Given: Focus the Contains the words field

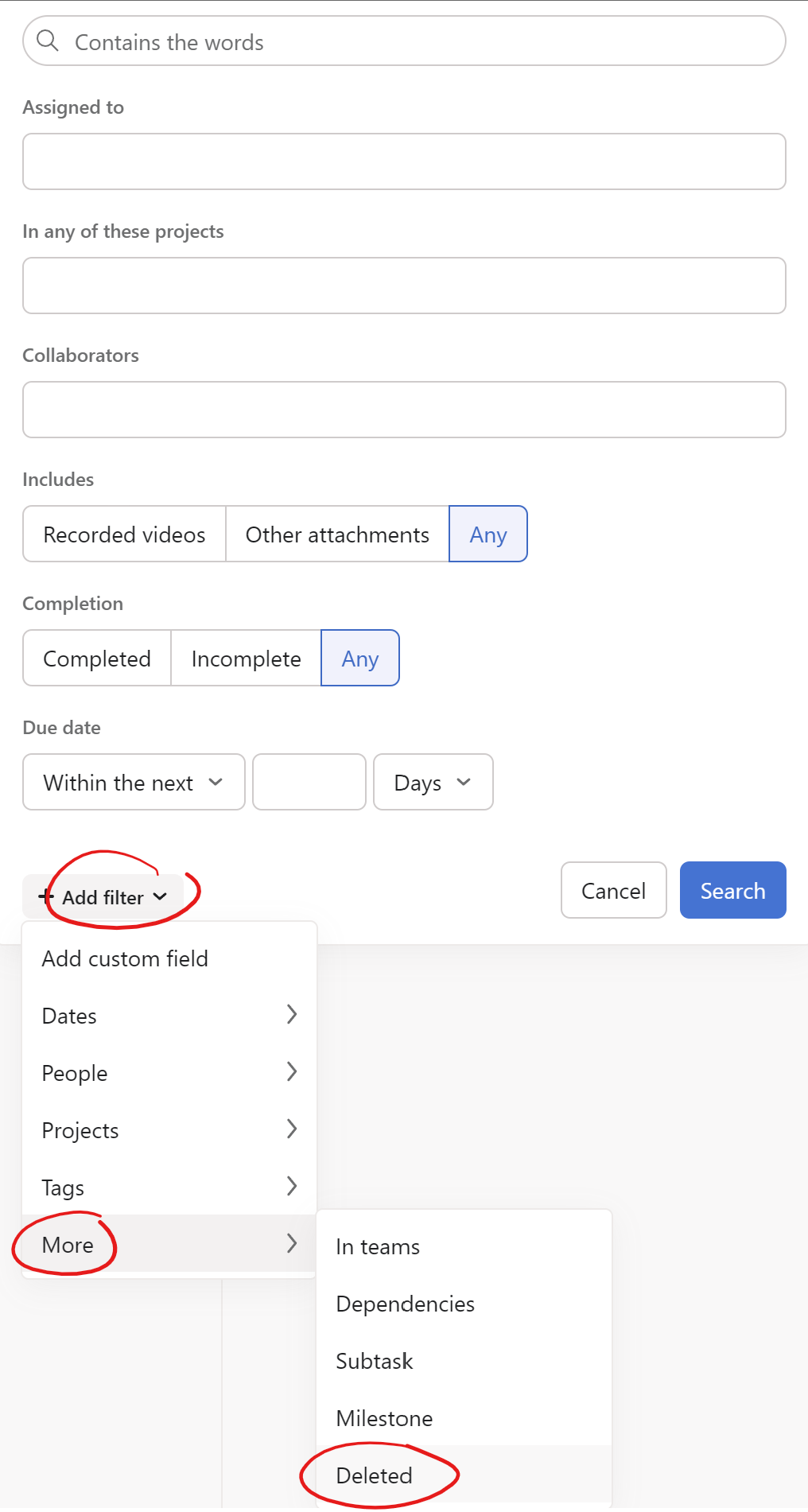Looking at the screenshot, I should click(x=421, y=42).
